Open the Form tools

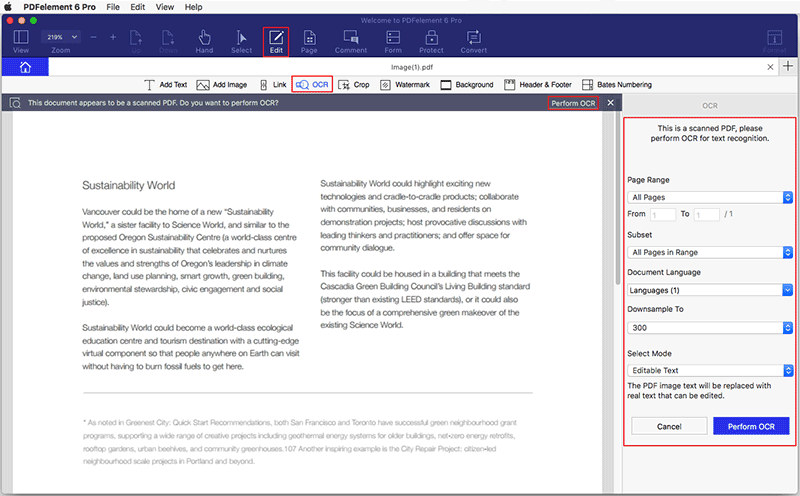pos(393,41)
